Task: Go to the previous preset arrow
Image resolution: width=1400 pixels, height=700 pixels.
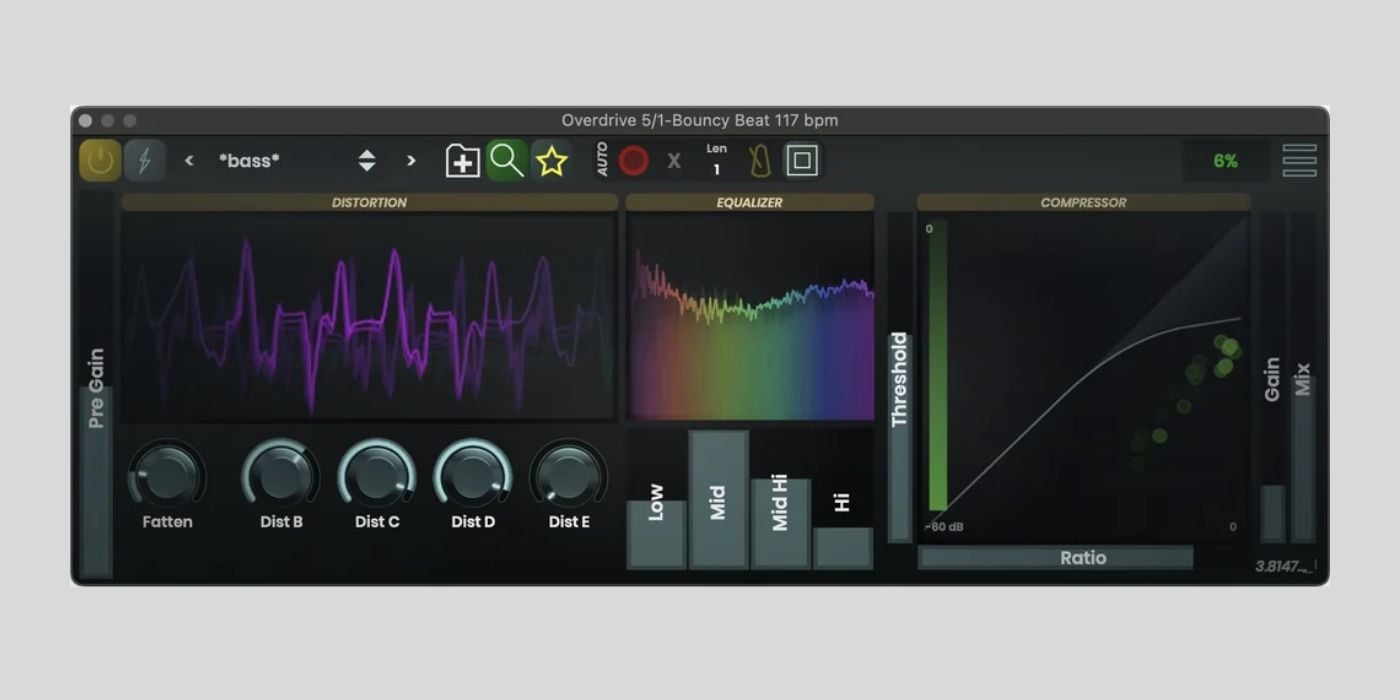Action: tap(189, 161)
